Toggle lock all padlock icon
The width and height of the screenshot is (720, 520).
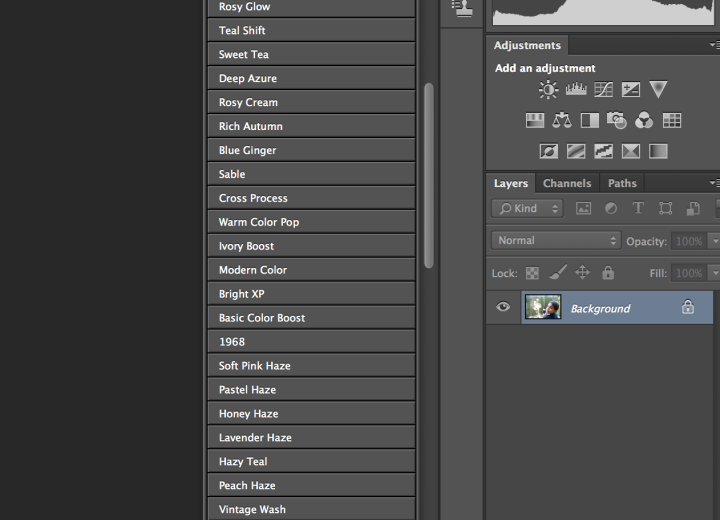[x=608, y=272]
